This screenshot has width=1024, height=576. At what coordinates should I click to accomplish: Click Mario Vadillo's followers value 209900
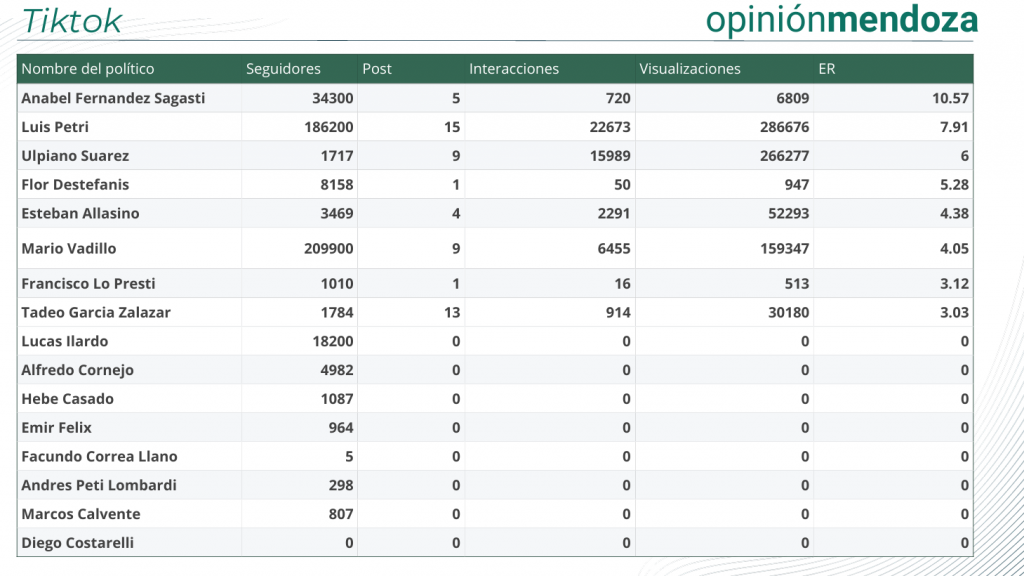pyautogui.click(x=328, y=248)
